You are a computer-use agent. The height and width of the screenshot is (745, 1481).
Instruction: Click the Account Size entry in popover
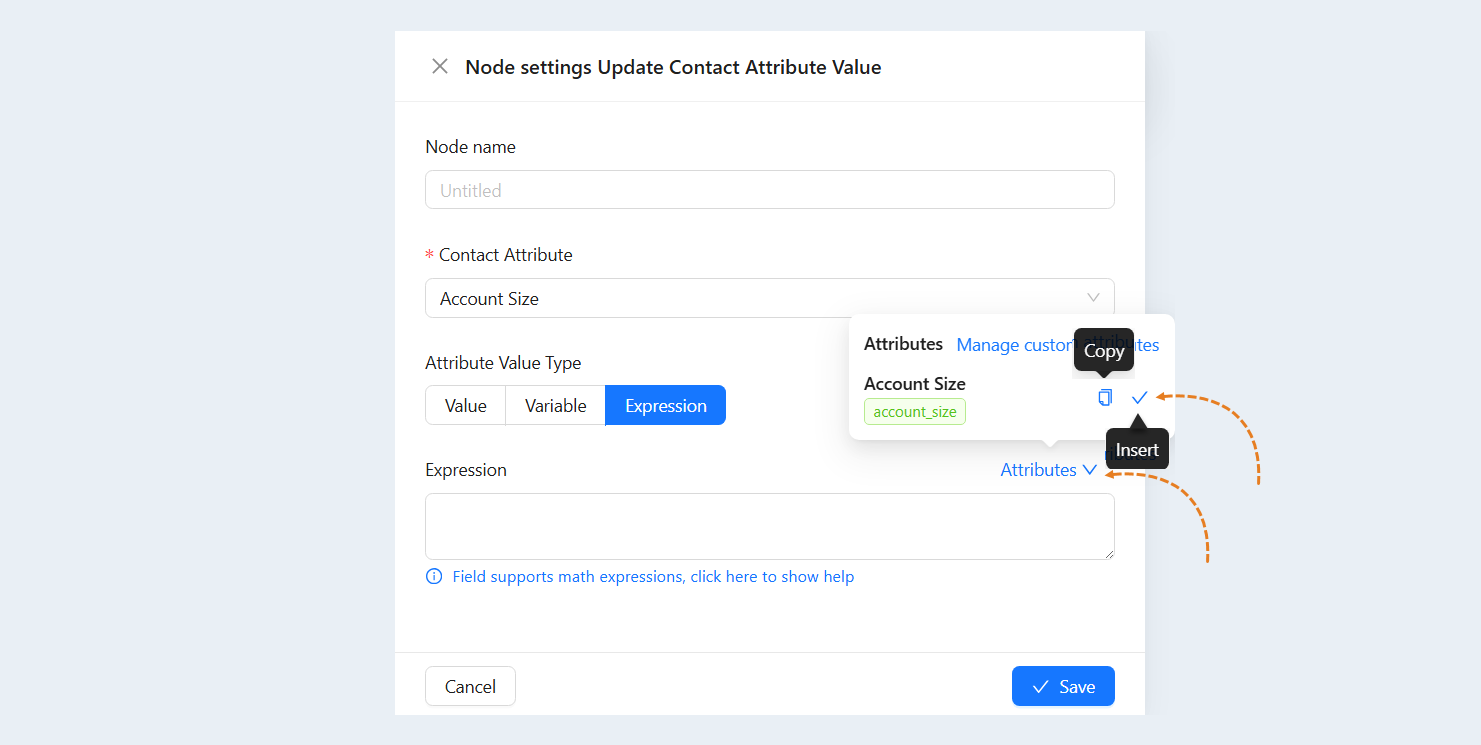pos(915,384)
